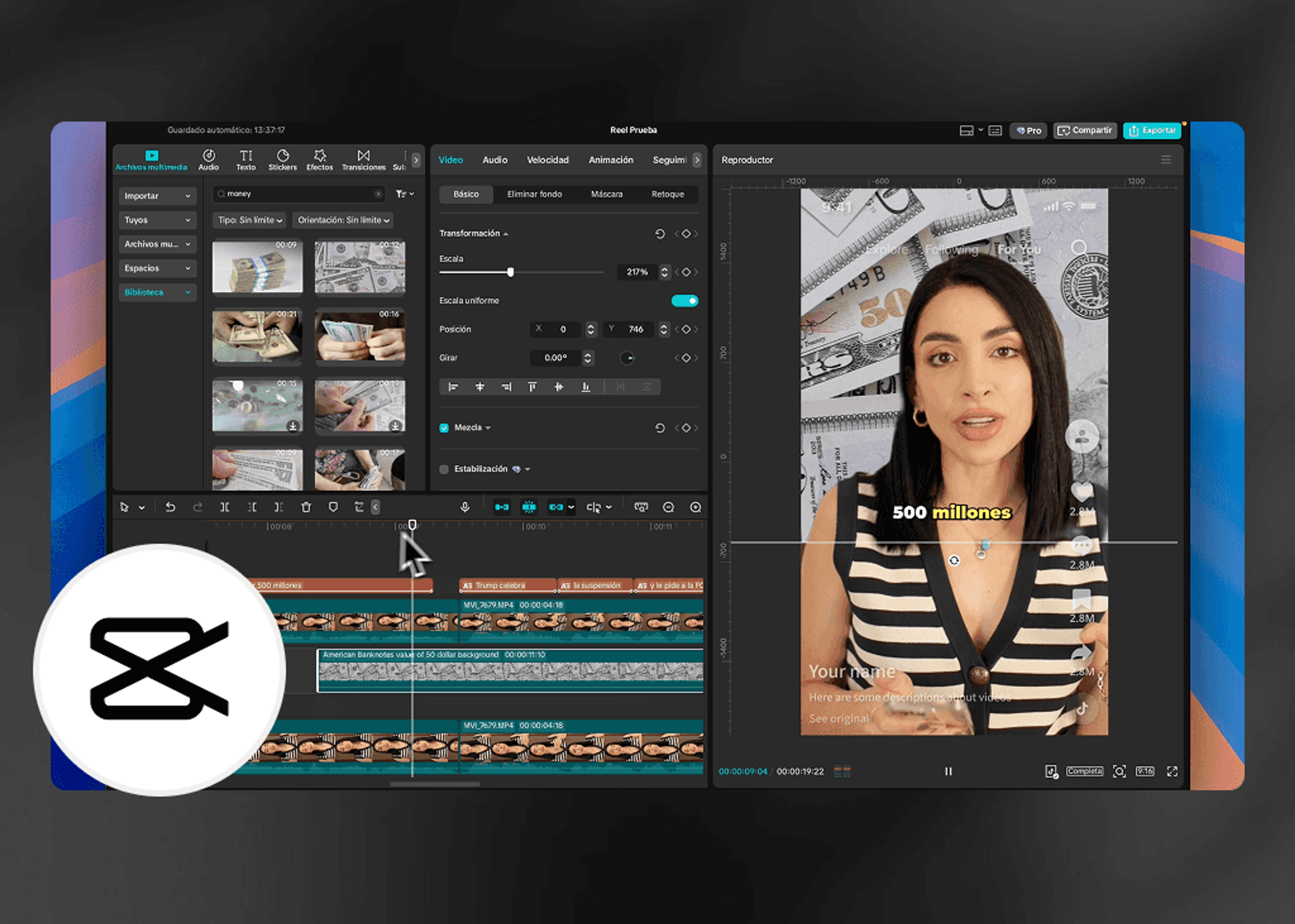1295x924 pixels.
Task: Expand the Tuyos section
Action: 158,219
